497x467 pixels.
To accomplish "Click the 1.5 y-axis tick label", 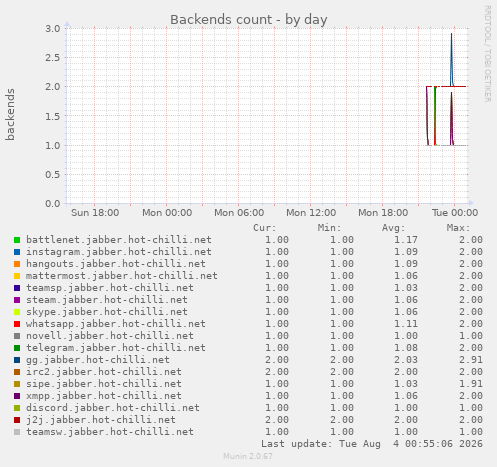I will tap(53, 116).
